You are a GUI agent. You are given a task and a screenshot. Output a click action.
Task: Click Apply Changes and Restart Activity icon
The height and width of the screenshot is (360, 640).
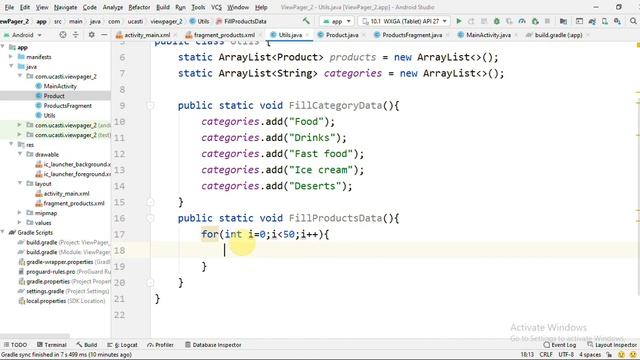pos(471,21)
